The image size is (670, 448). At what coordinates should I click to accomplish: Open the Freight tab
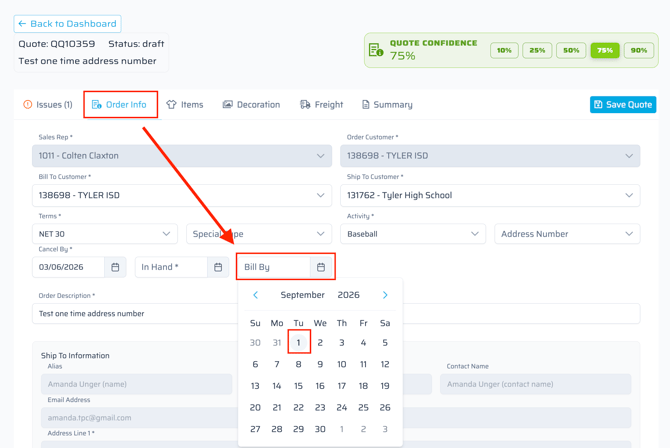[x=321, y=104]
